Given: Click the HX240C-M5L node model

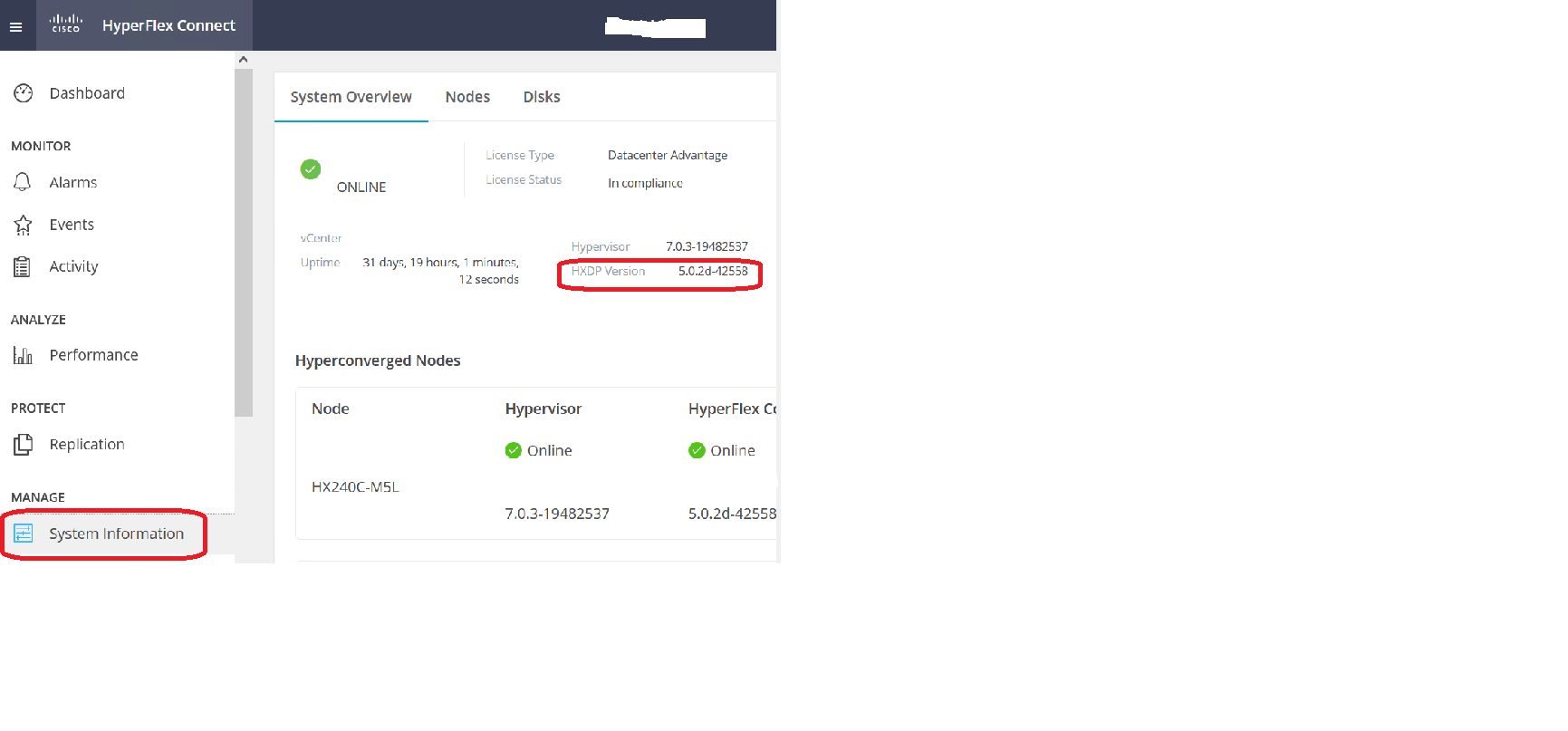Looking at the screenshot, I should pos(355,486).
